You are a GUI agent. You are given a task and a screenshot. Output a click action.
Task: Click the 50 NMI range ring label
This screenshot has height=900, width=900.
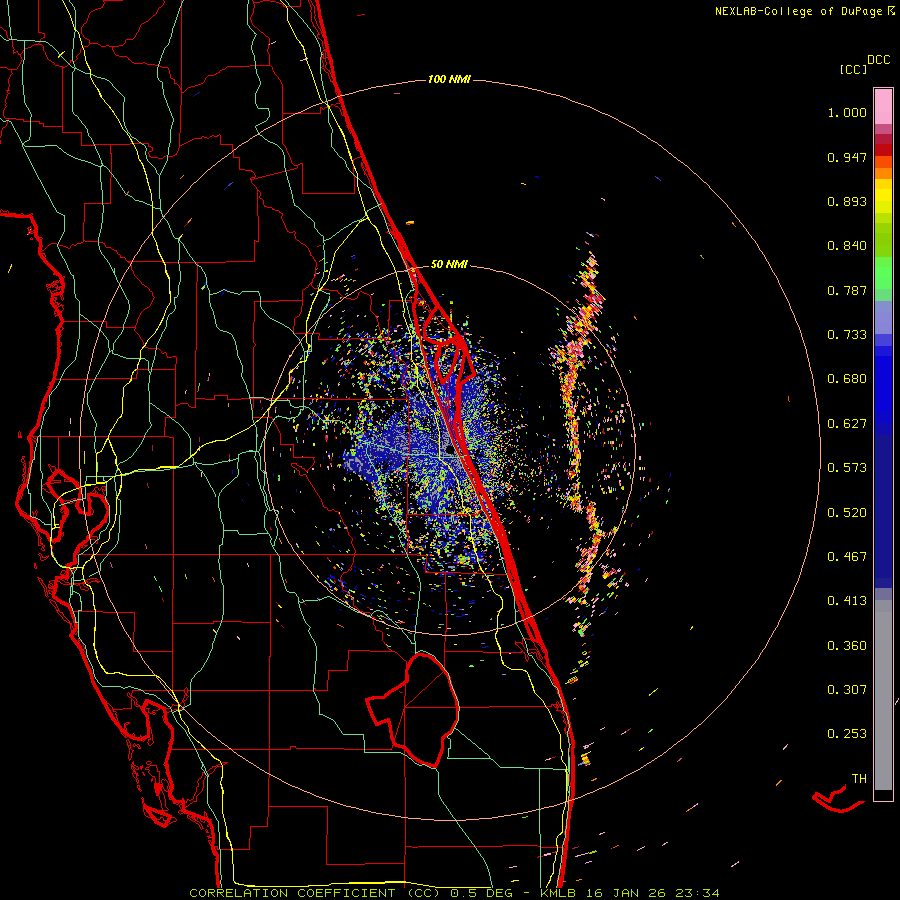pos(449,264)
